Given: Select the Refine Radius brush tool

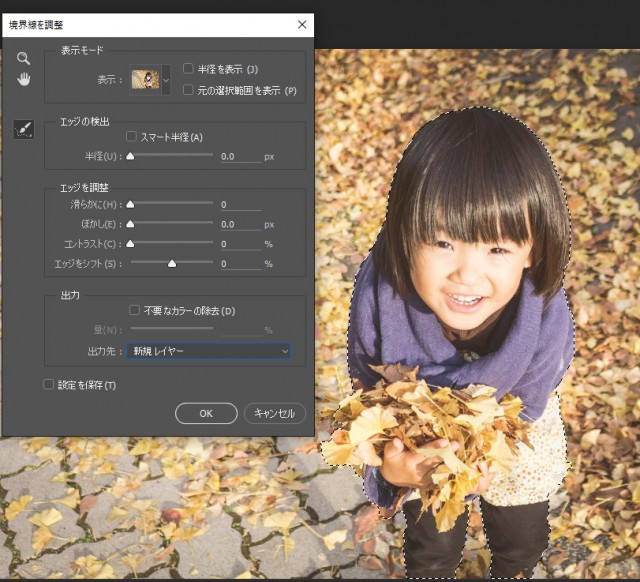Looking at the screenshot, I should click(x=23, y=129).
